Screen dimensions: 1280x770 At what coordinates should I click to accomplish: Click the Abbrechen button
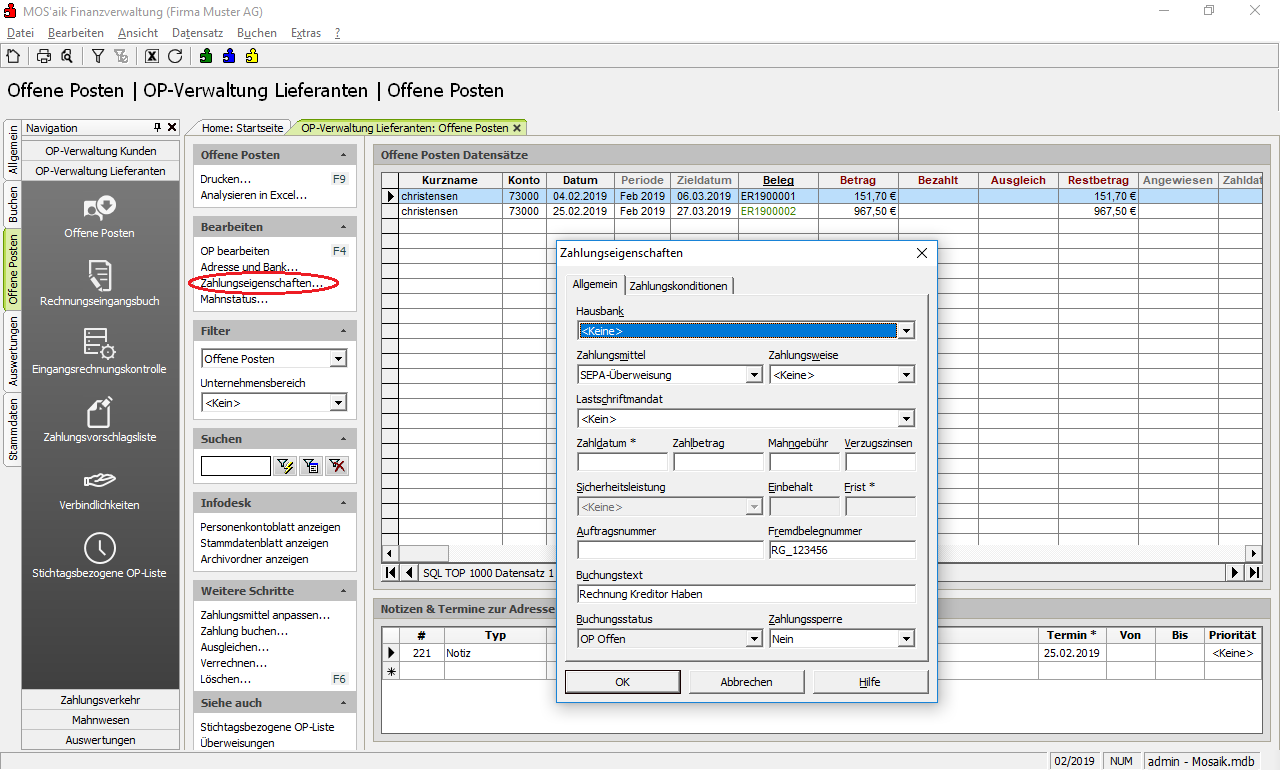click(x=746, y=682)
